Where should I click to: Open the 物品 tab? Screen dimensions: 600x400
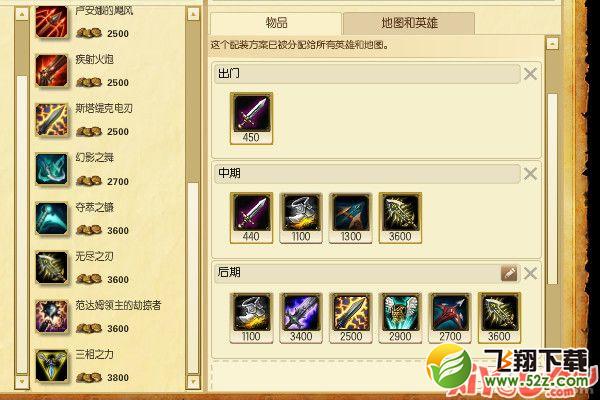pos(276,23)
